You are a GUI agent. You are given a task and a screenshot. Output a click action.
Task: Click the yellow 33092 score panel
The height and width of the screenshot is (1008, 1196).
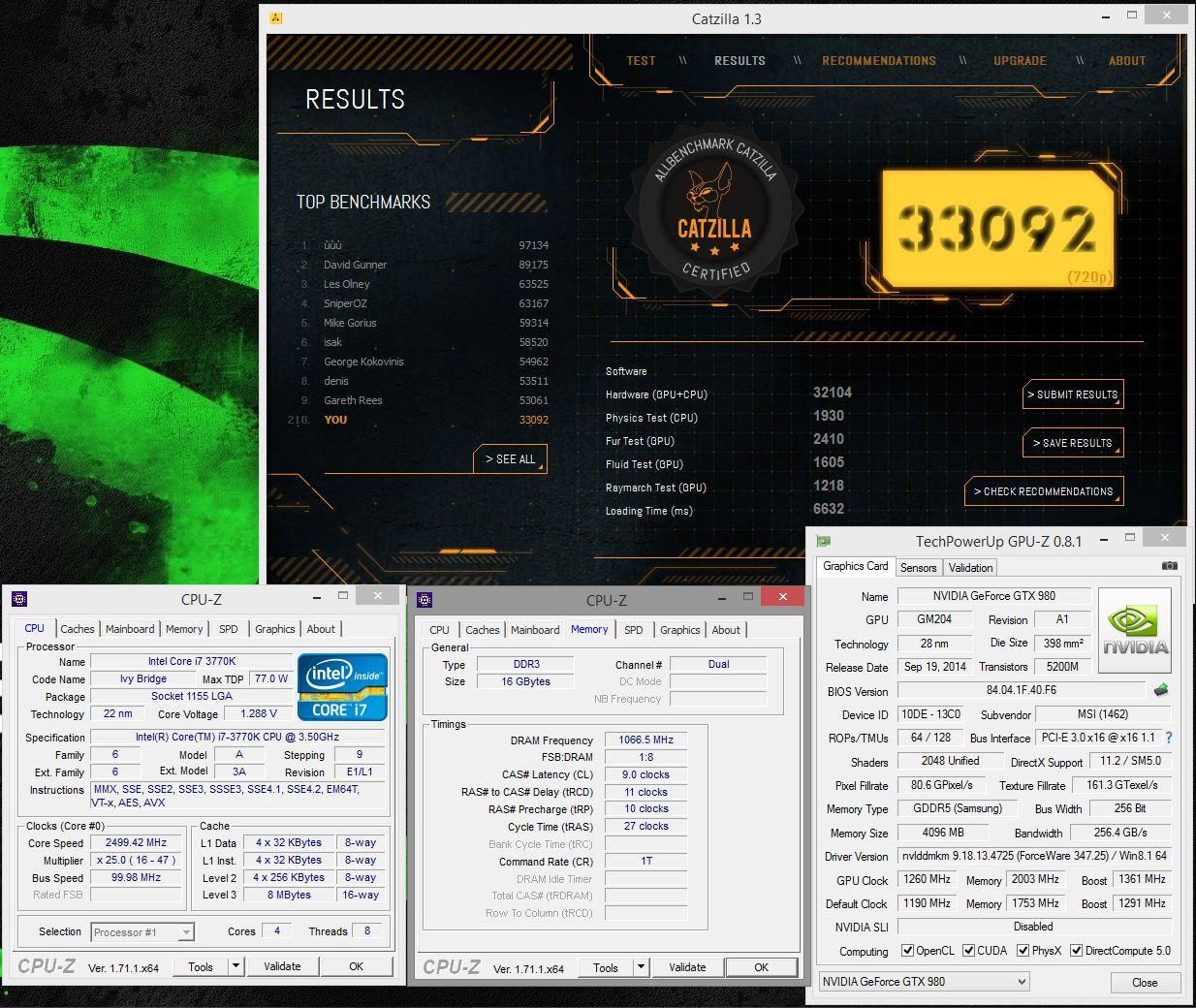pos(998,230)
